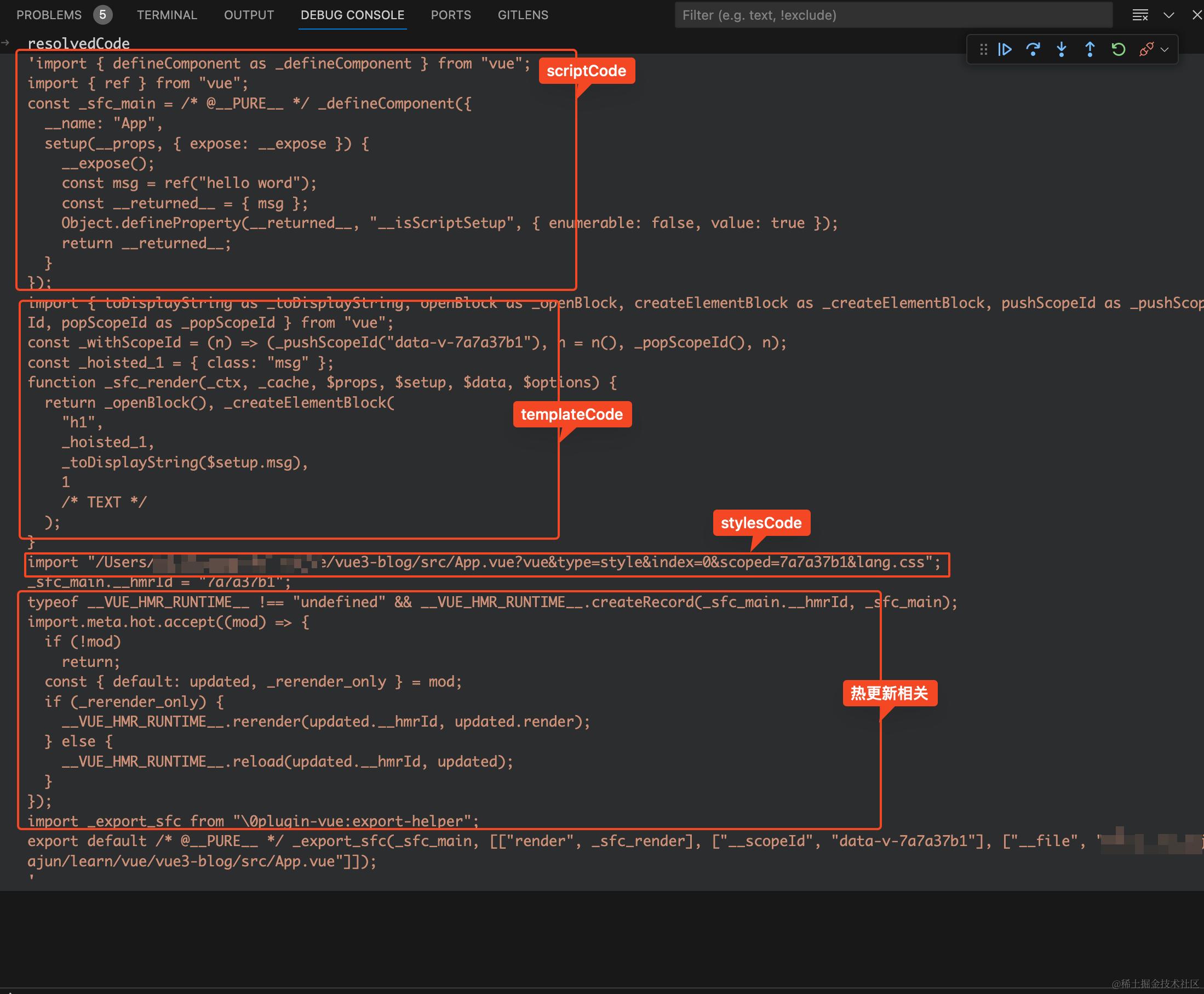1204x994 pixels.
Task: Open the TERMINAL tab
Action: tap(167, 15)
